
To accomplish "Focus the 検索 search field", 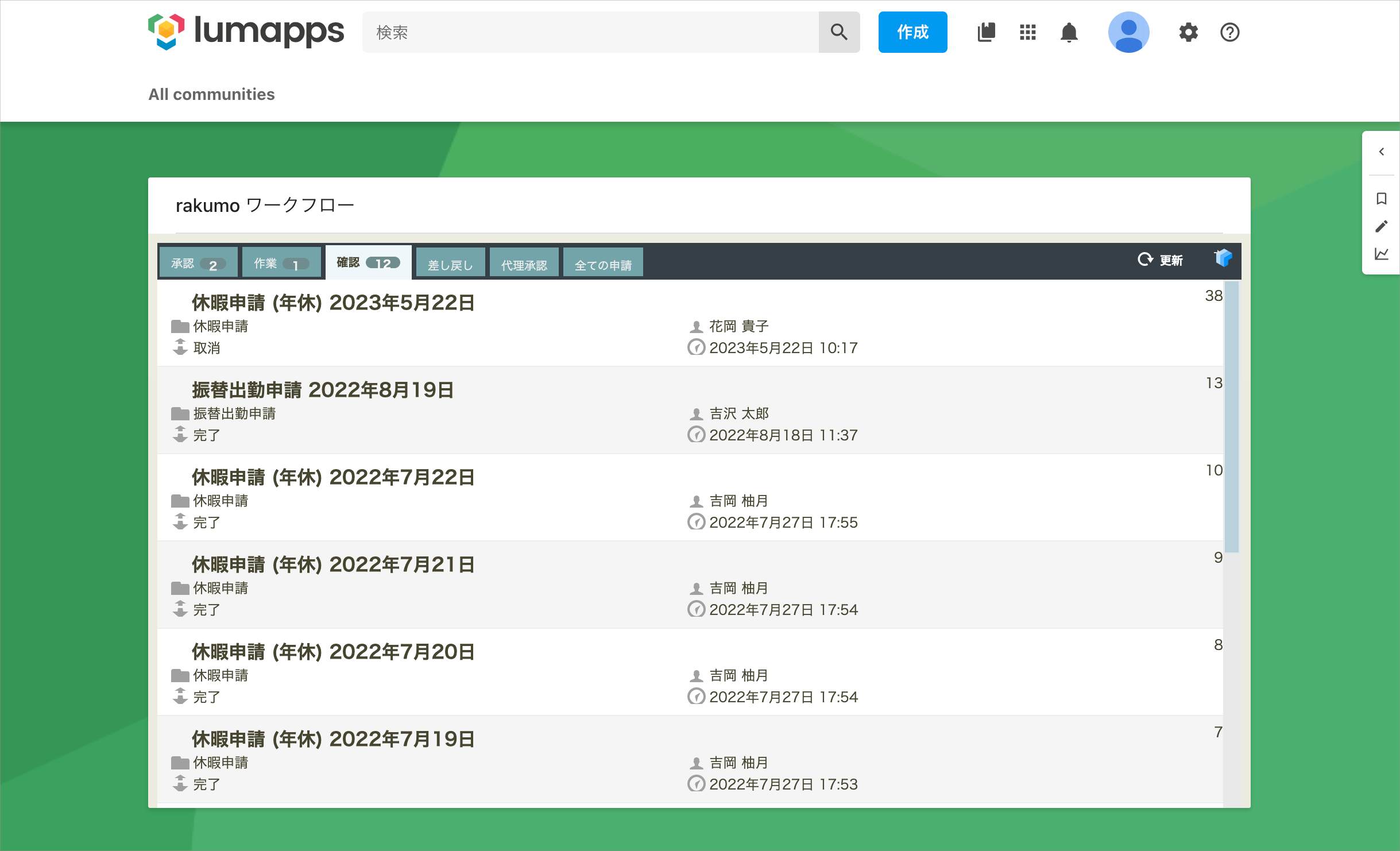I will pos(590,32).
